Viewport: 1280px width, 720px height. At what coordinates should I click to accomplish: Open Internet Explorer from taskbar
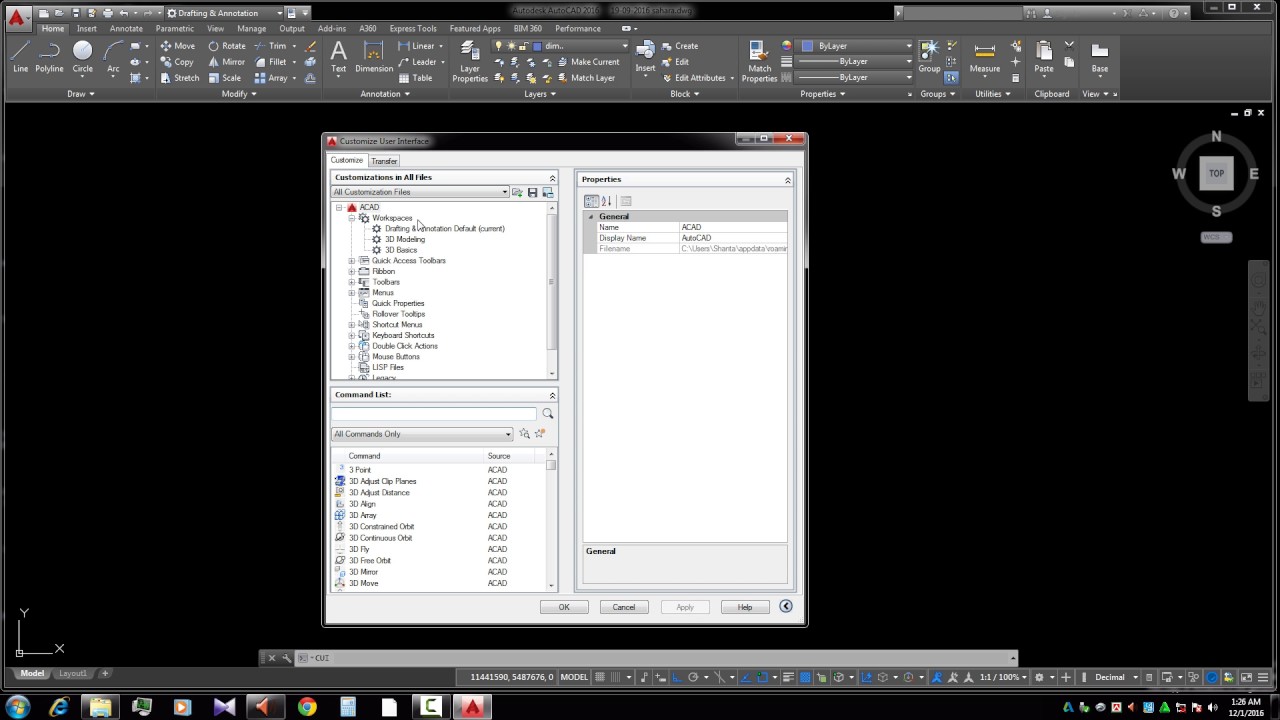click(x=59, y=707)
